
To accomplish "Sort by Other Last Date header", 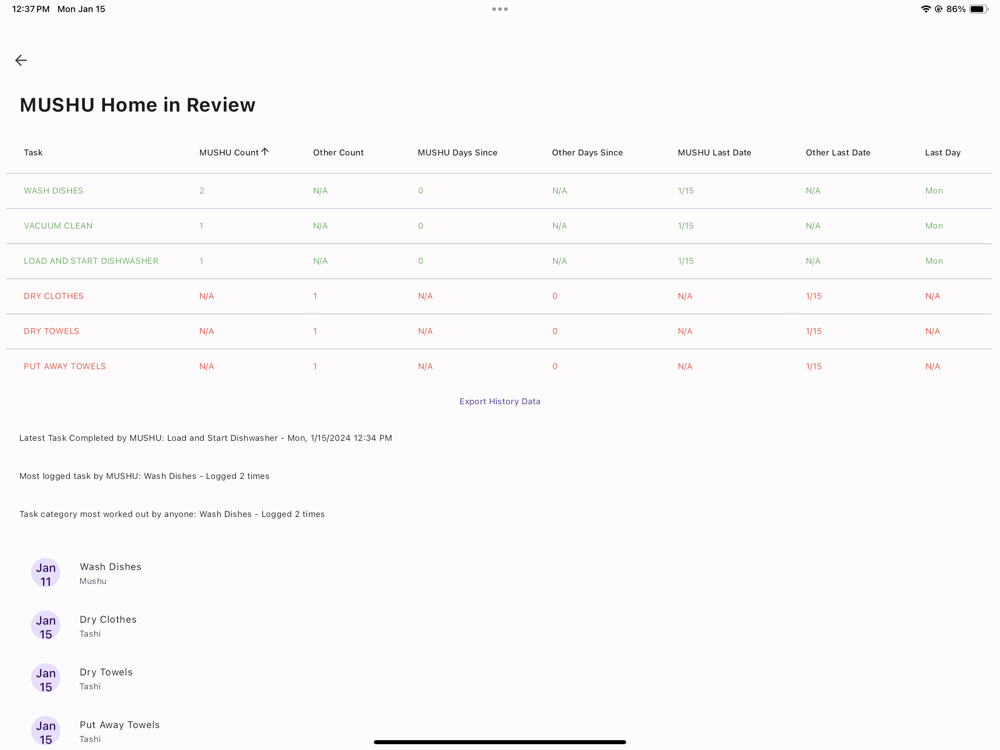I will point(838,152).
